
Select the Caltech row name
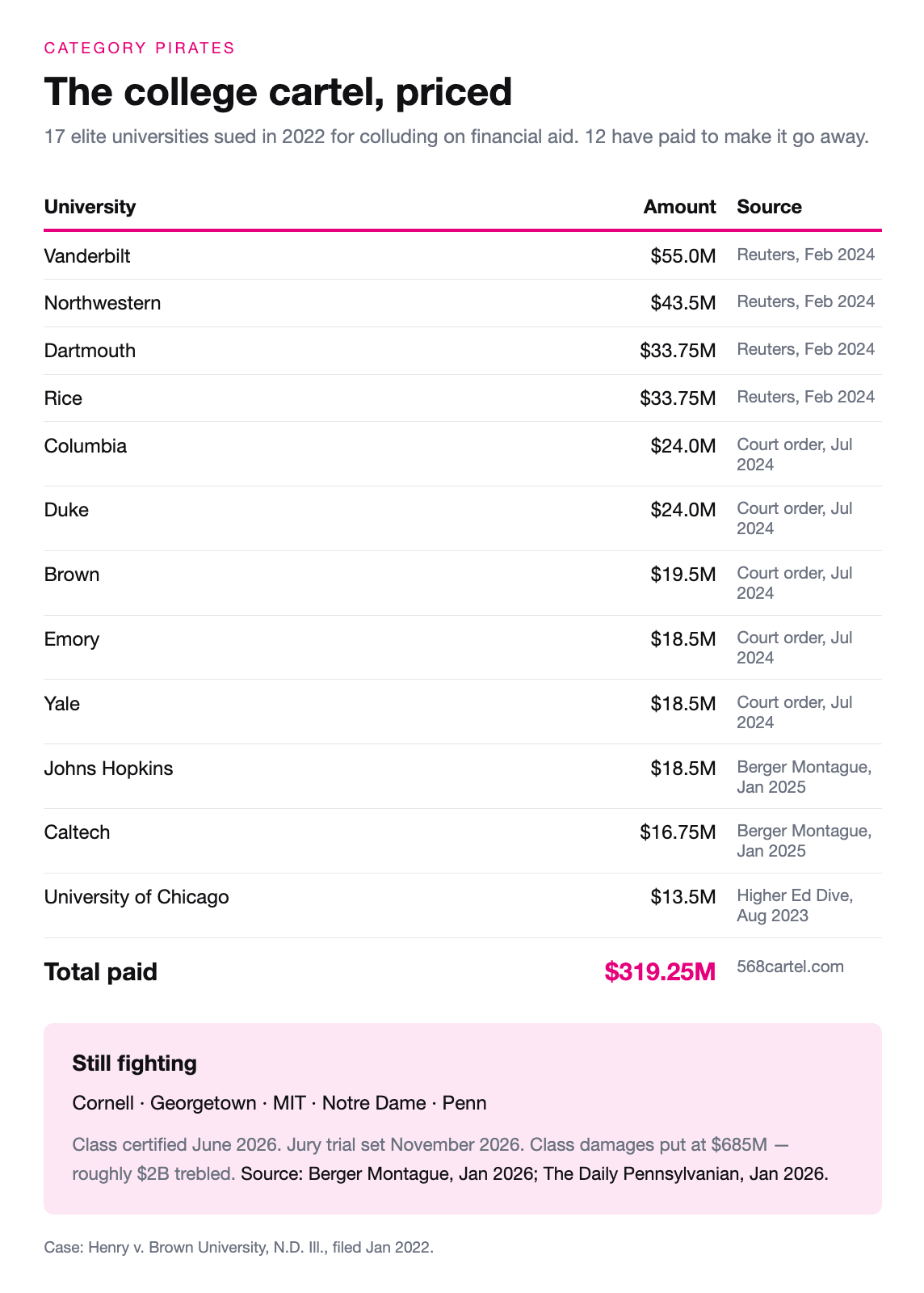click(77, 832)
